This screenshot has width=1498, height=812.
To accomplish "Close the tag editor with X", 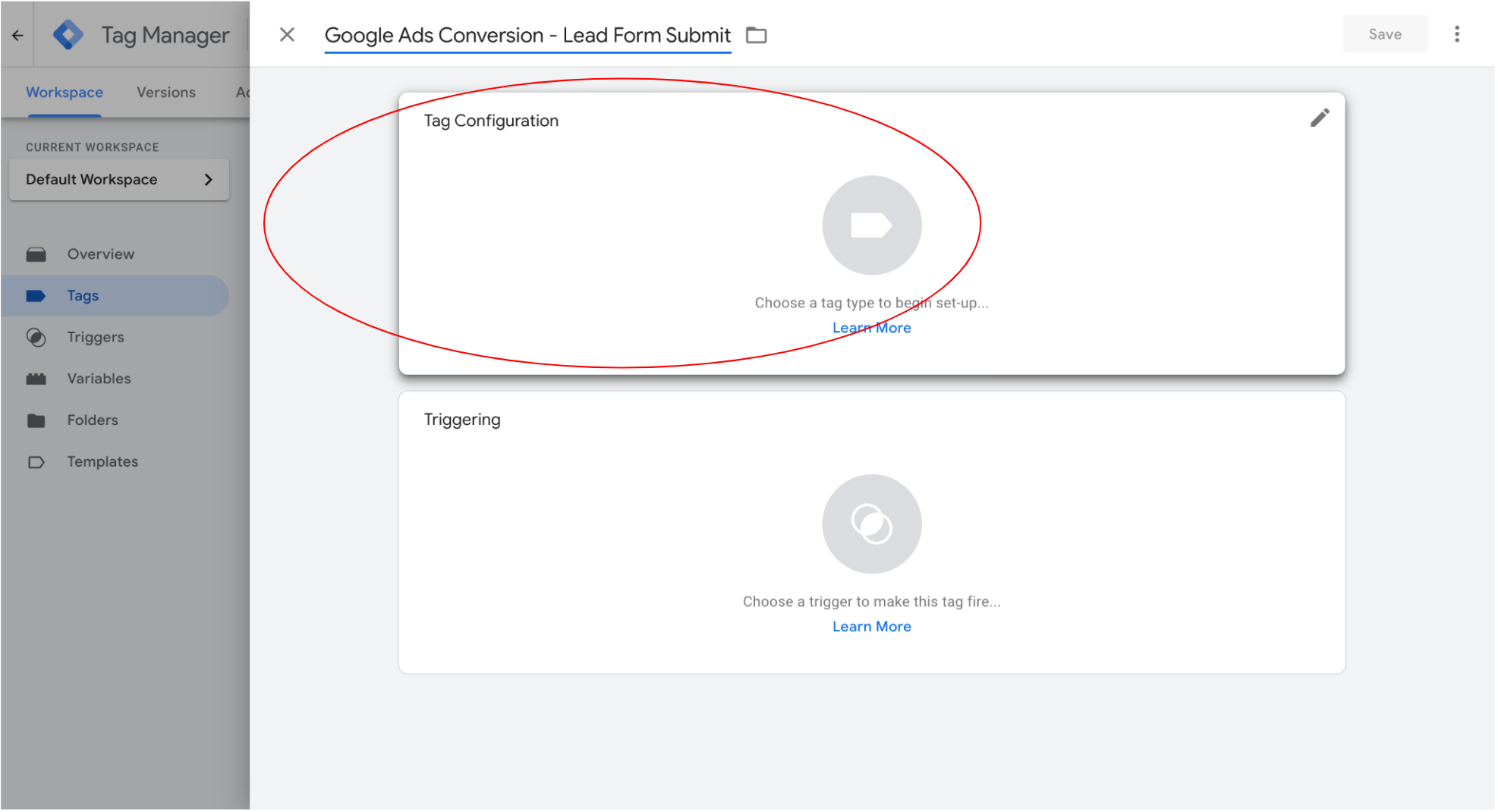I will (287, 35).
